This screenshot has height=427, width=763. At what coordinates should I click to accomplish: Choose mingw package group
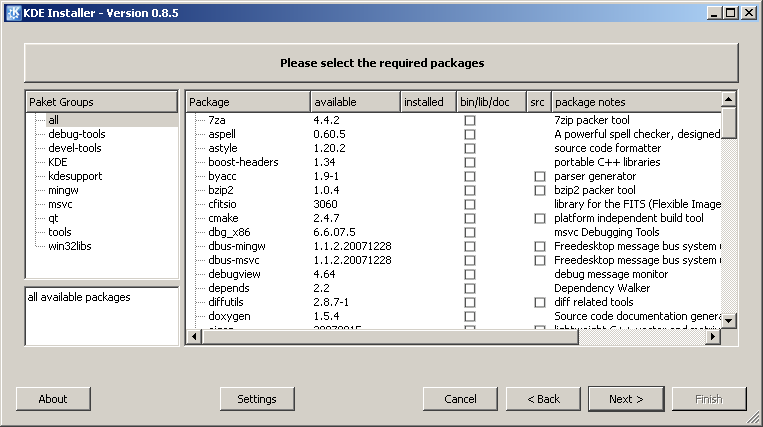click(x=63, y=190)
